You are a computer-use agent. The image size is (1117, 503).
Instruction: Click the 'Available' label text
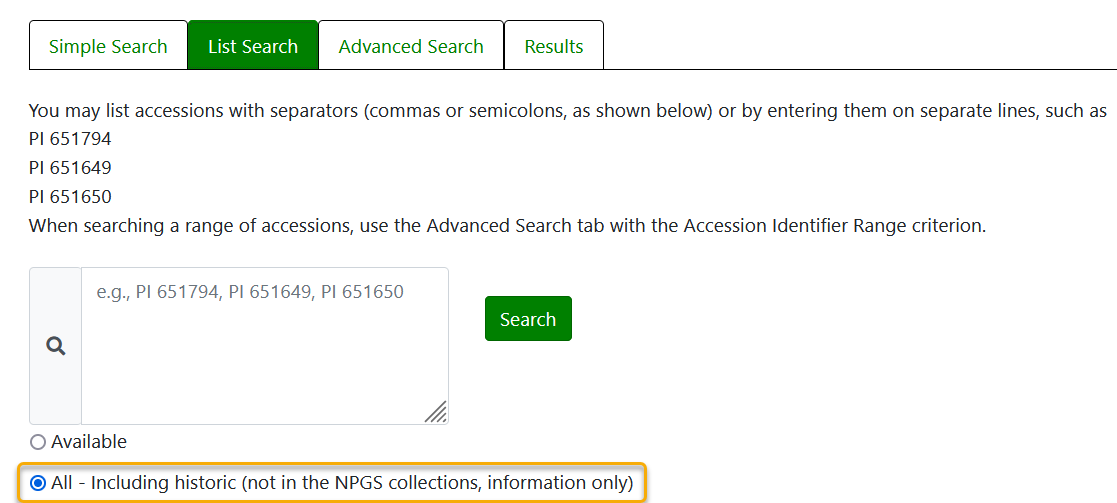(x=89, y=442)
